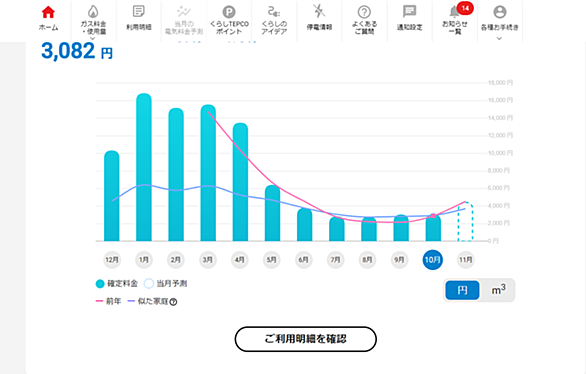Click the 14 notification badge

coord(465,8)
